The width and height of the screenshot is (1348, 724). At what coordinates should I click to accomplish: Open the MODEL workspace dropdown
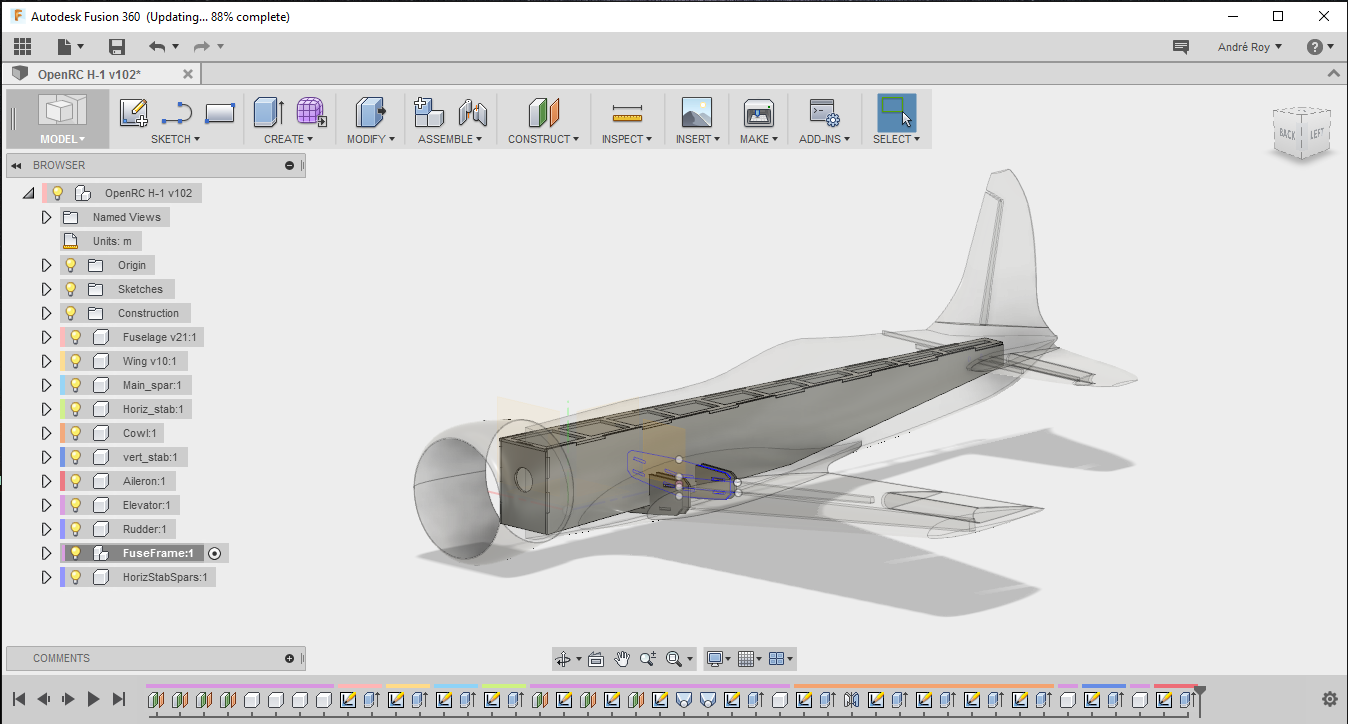pos(62,139)
